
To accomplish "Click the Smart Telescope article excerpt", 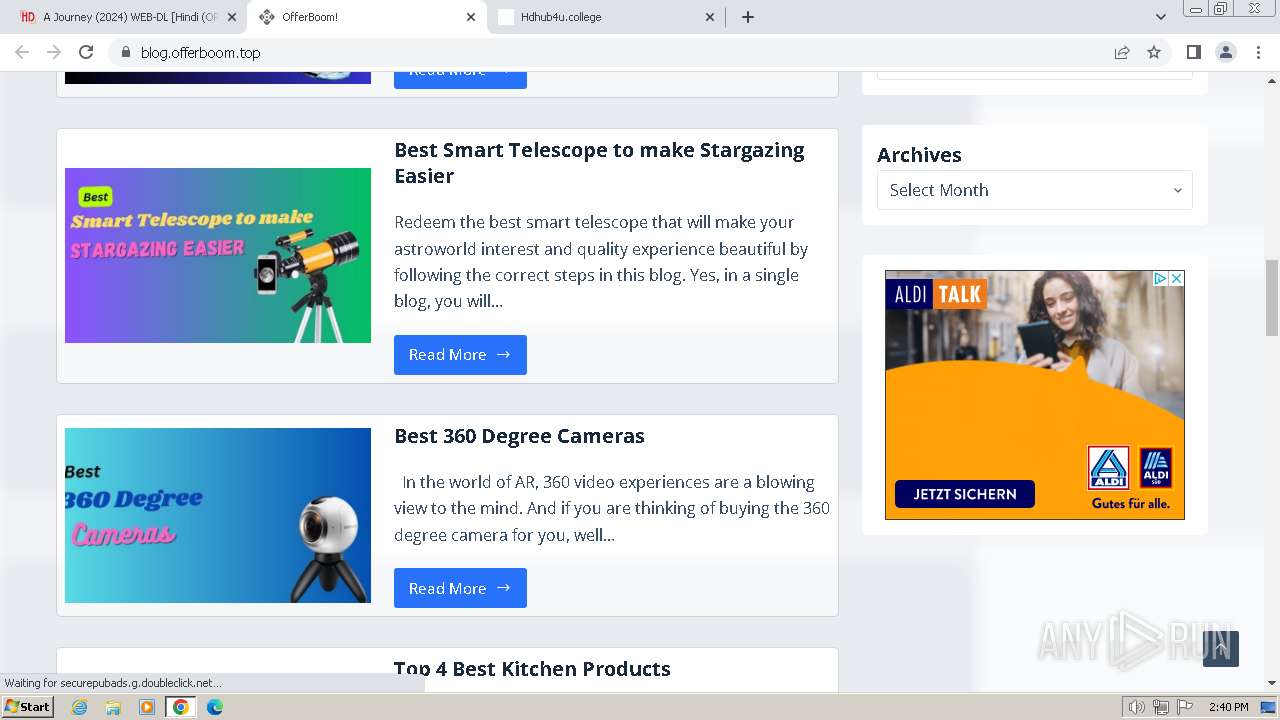I will click(x=601, y=262).
